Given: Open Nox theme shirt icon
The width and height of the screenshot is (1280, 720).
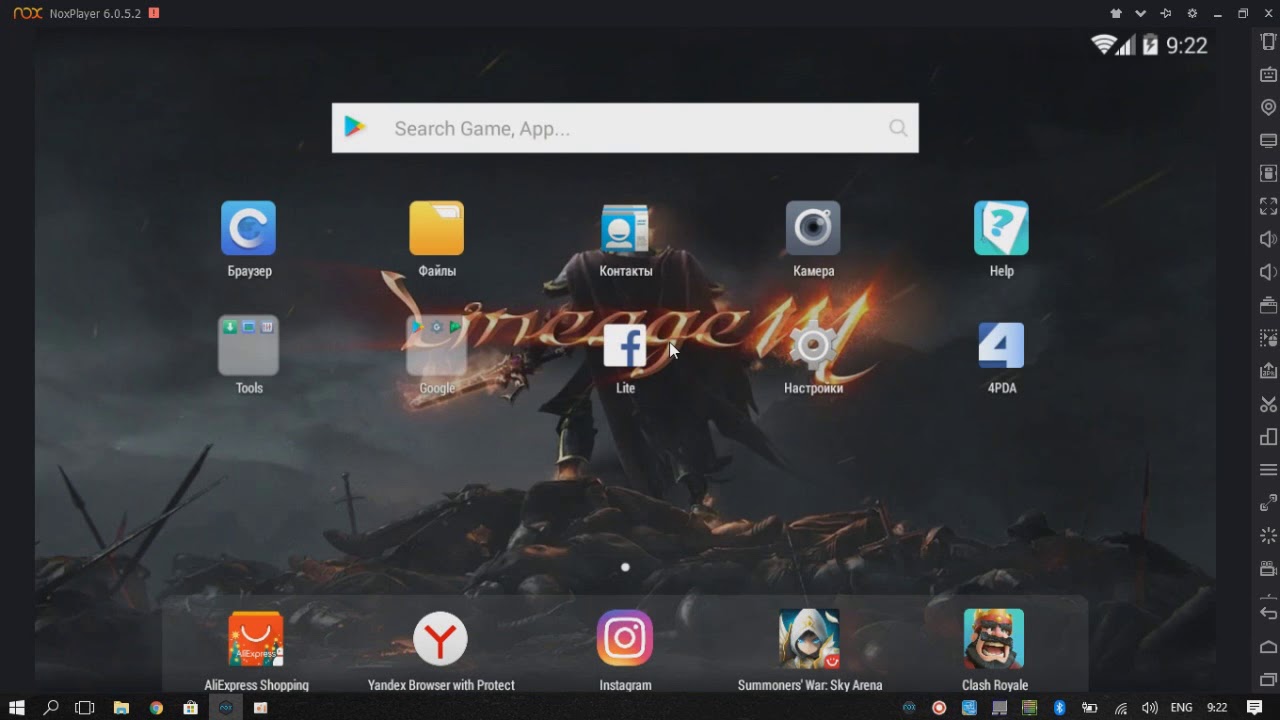Looking at the screenshot, I should [x=1116, y=13].
